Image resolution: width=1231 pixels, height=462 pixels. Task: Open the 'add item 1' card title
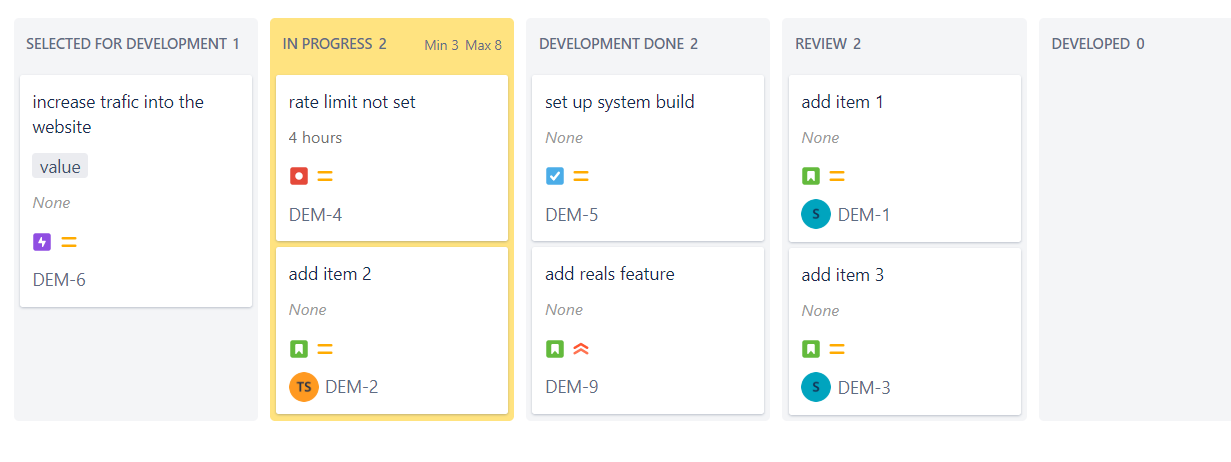[842, 102]
